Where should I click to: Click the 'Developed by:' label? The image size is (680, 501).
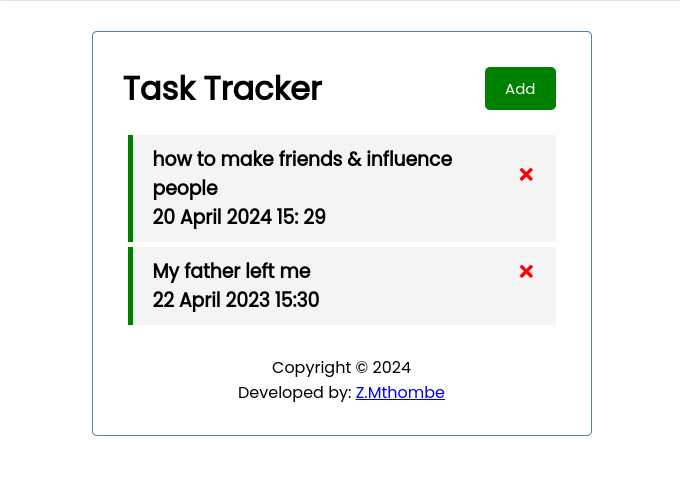(x=294, y=393)
